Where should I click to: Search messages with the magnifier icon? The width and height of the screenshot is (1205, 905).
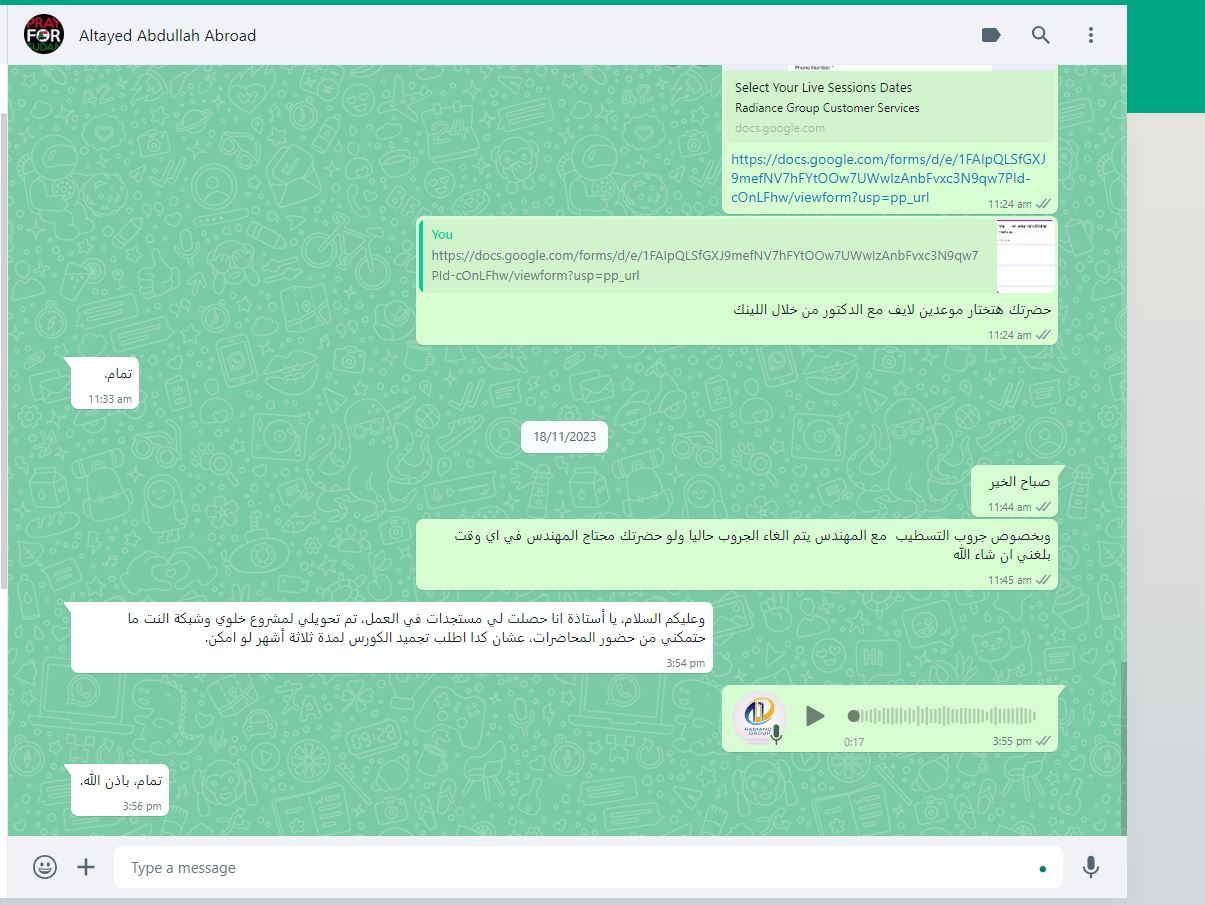[x=1041, y=35]
